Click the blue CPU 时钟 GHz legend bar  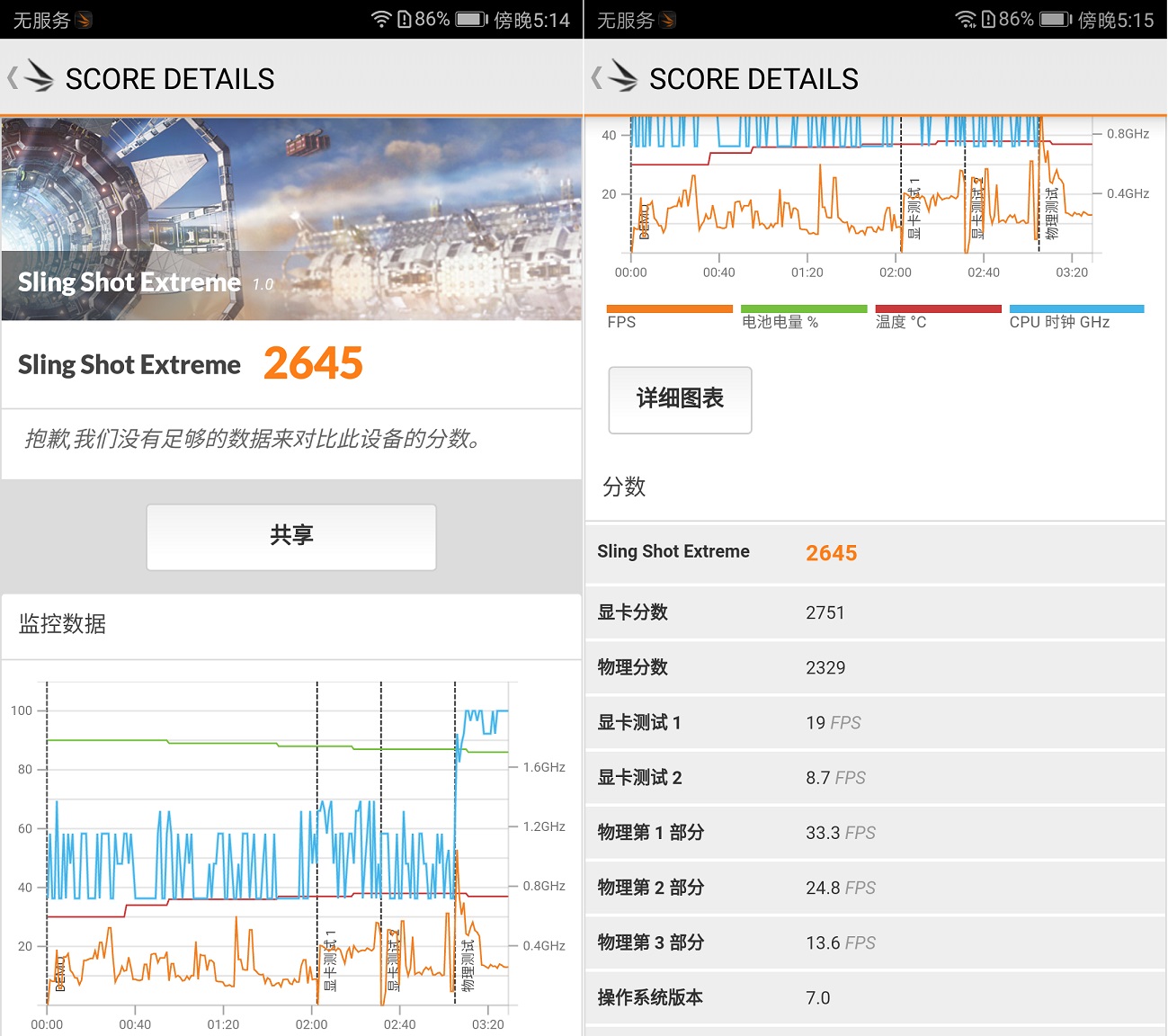pyautogui.click(x=1076, y=309)
